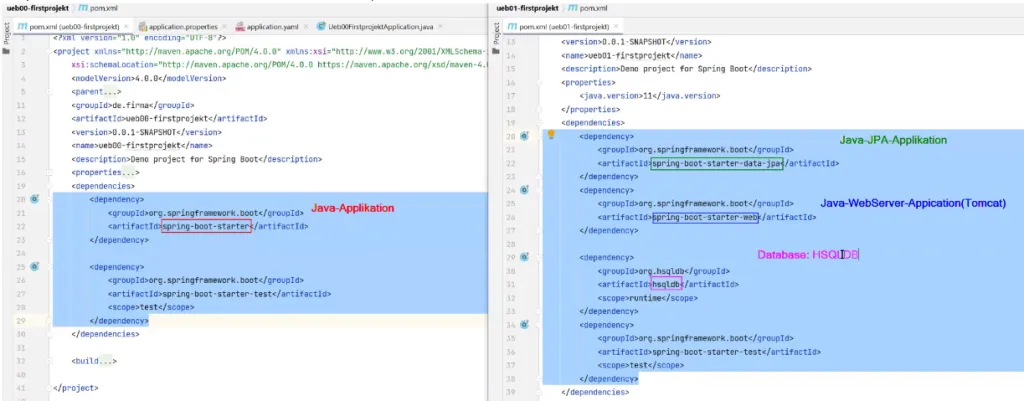Viewport: 1024px width, 401px height.
Task: Click the dependency gutter icon on line 34 of the ueb01 pom.xml
Action: coord(524,325)
